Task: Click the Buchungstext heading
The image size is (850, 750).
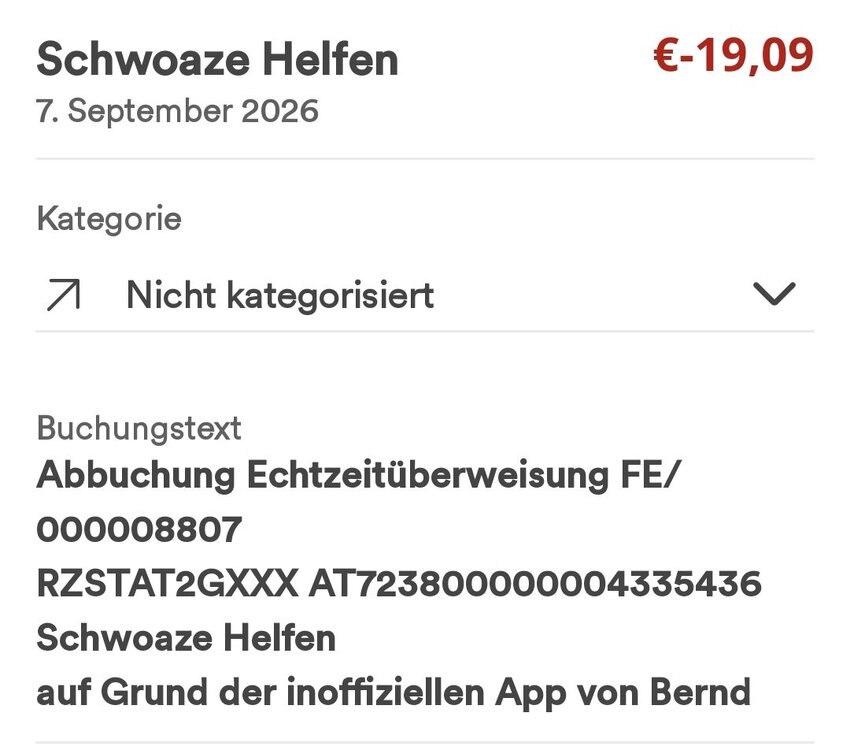Action: tap(139, 428)
